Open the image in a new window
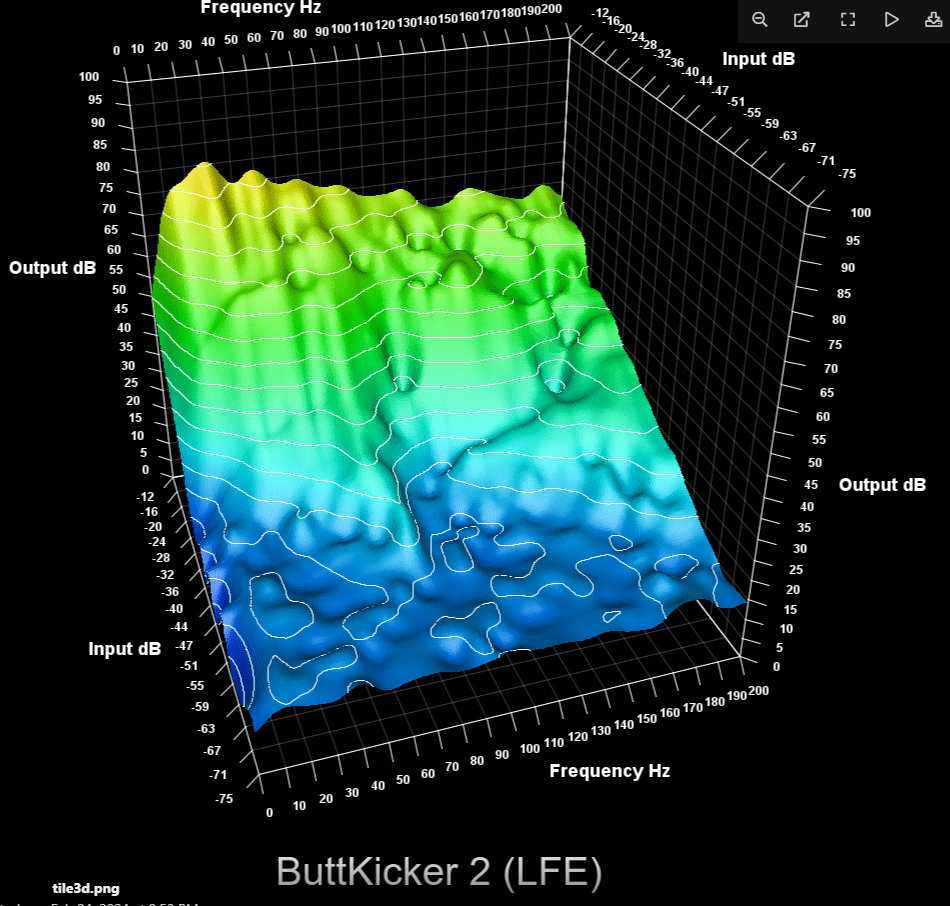950x906 pixels. (x=802, y=19)
